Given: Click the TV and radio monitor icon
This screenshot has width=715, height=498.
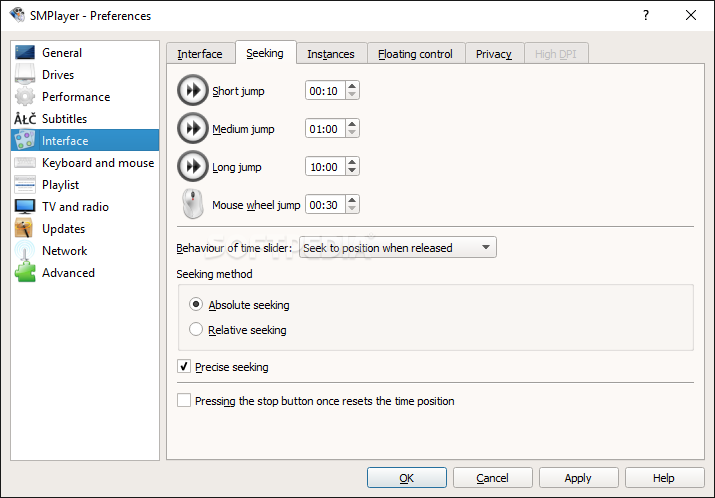Looking at the screenshot, I should [x=25, y=206].
